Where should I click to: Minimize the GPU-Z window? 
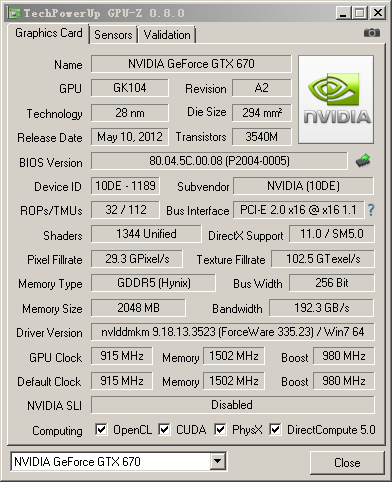point(343,13)
